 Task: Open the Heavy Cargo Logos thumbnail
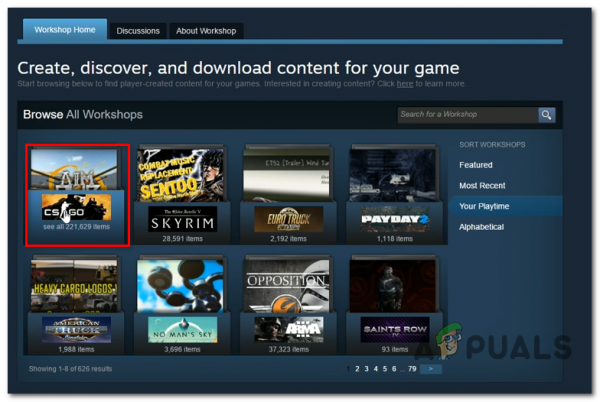[x=74, y=286]
